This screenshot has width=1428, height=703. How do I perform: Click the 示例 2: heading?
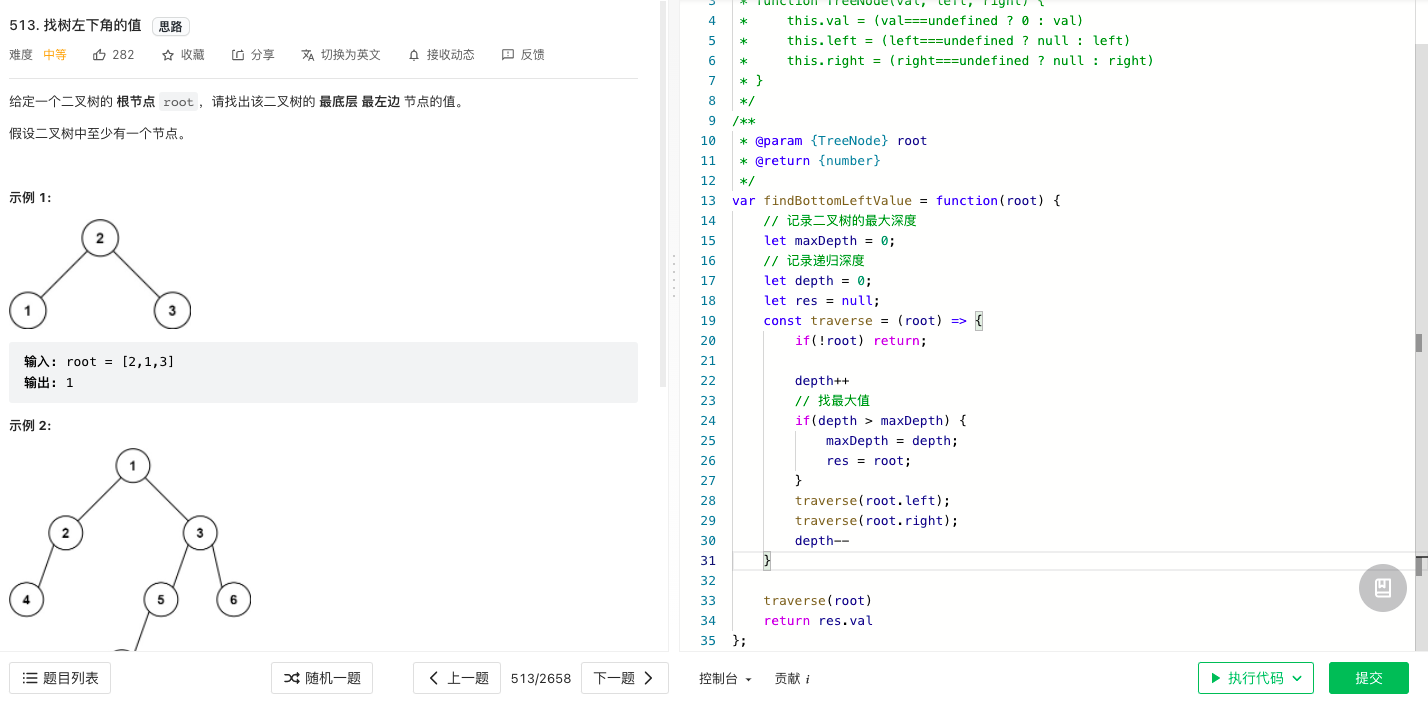coord(30,425)
